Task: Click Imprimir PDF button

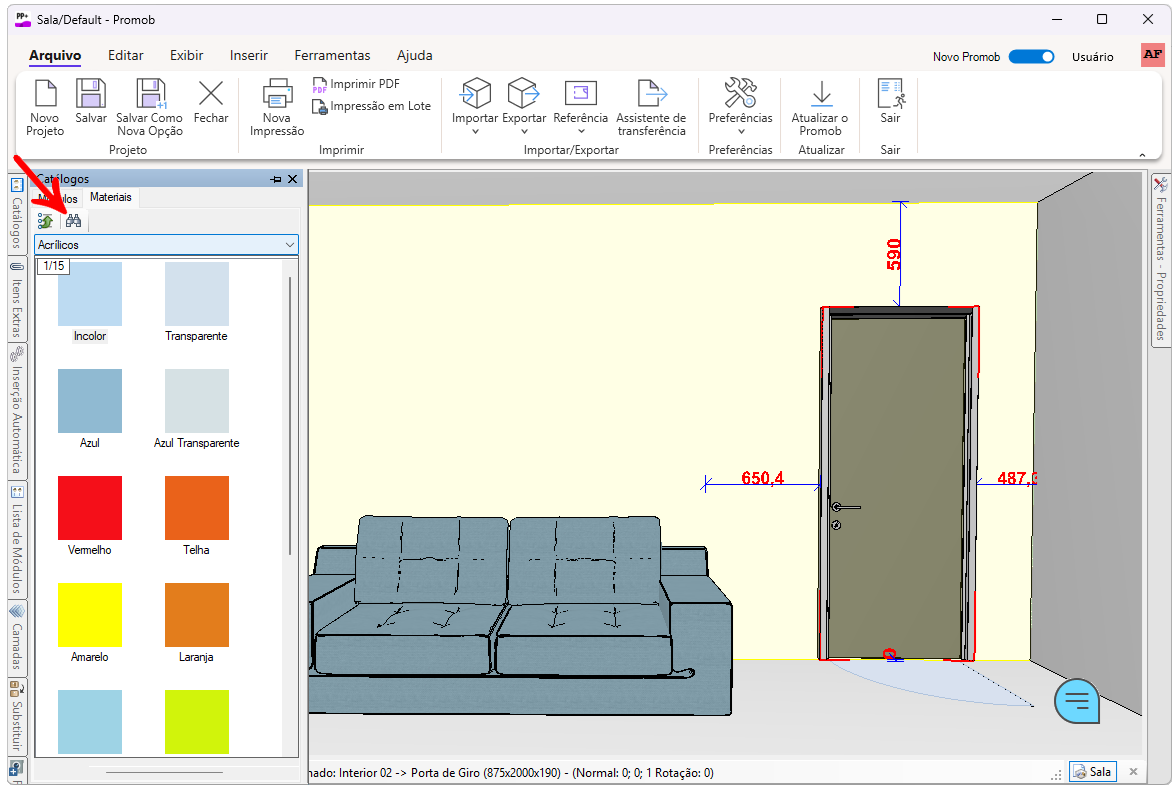Action: click(x=356, y=85)
